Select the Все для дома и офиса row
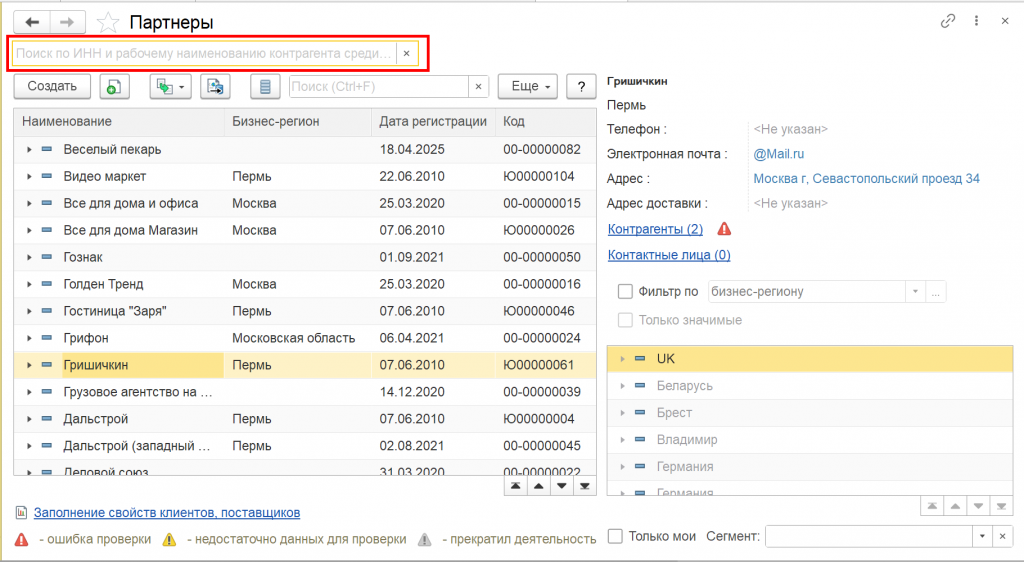The width and height of the screenshot is (1024, 562). pos(305,203)
